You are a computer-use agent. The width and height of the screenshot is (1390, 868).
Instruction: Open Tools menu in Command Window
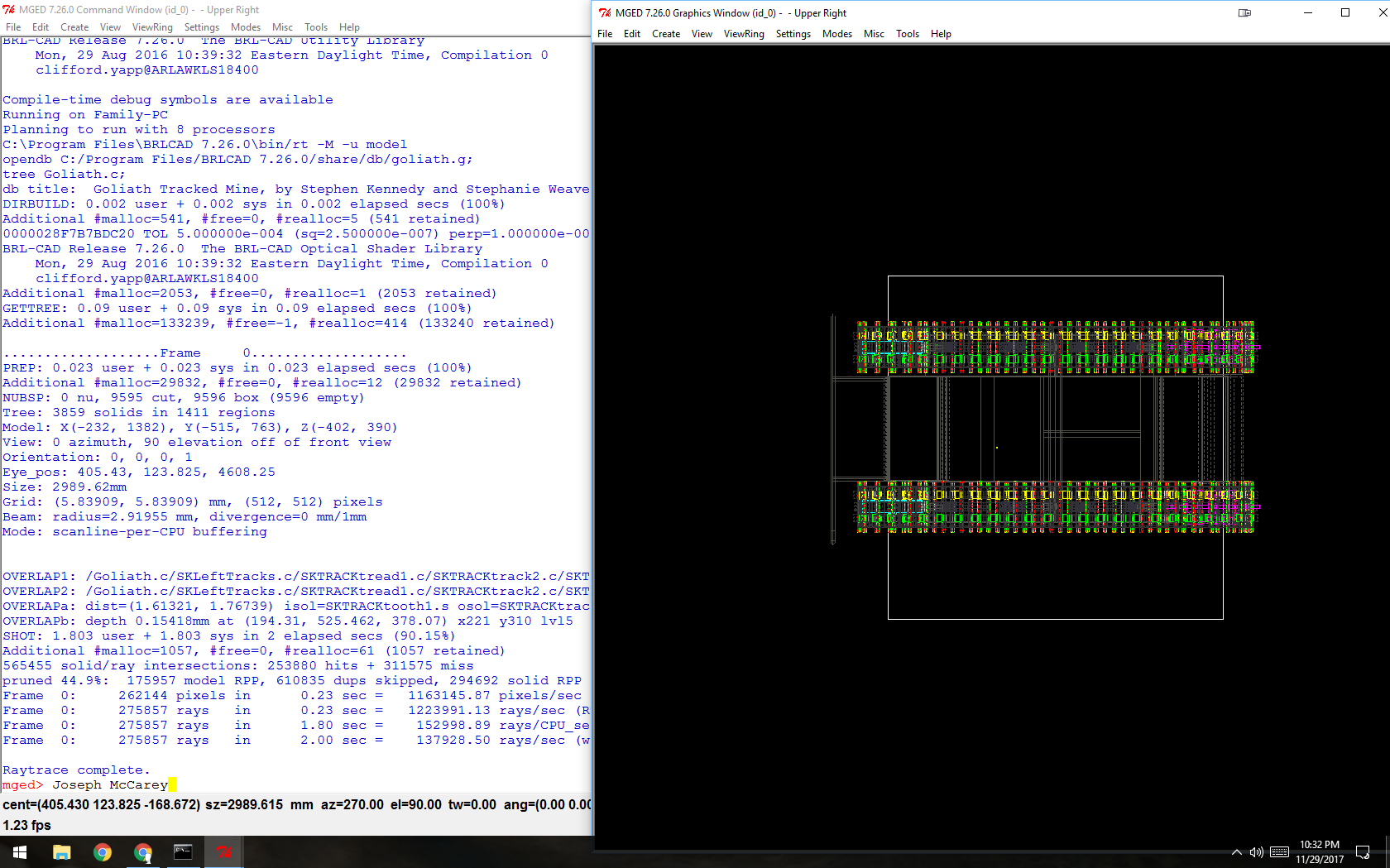point(316,27)
